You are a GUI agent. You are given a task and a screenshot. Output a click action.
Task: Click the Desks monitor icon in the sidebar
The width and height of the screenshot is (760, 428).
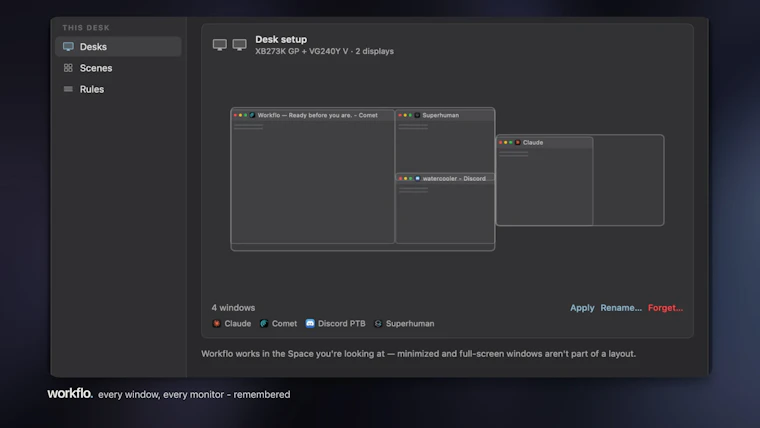point(68,47)
